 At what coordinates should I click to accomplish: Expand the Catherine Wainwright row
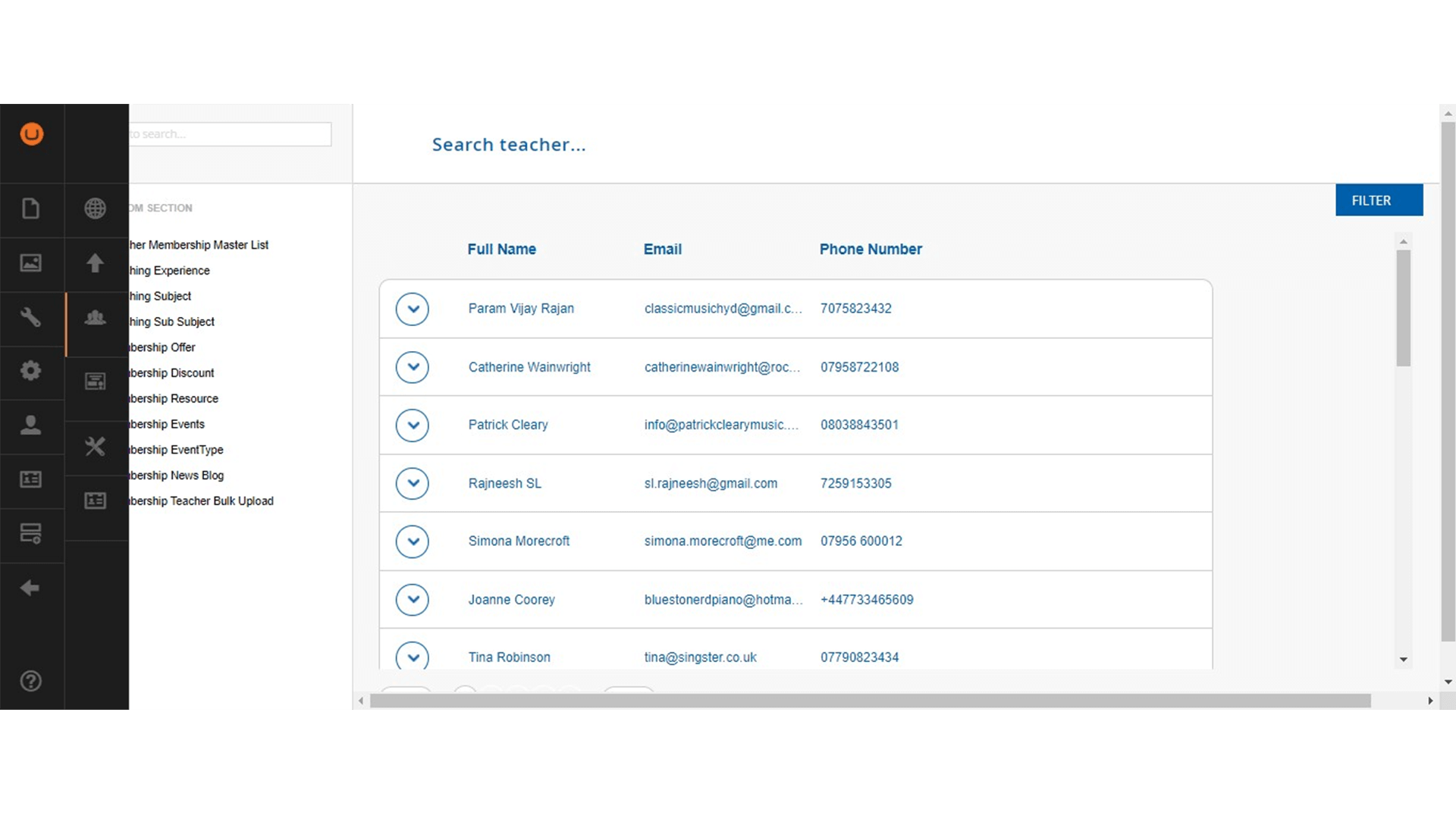pos(413,368)
